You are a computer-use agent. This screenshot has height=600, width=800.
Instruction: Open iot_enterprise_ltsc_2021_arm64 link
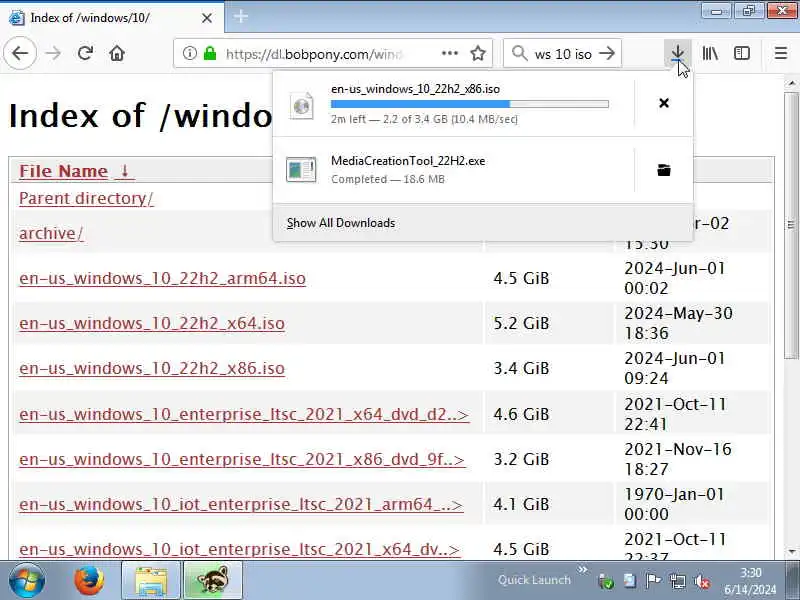[241, 504]
